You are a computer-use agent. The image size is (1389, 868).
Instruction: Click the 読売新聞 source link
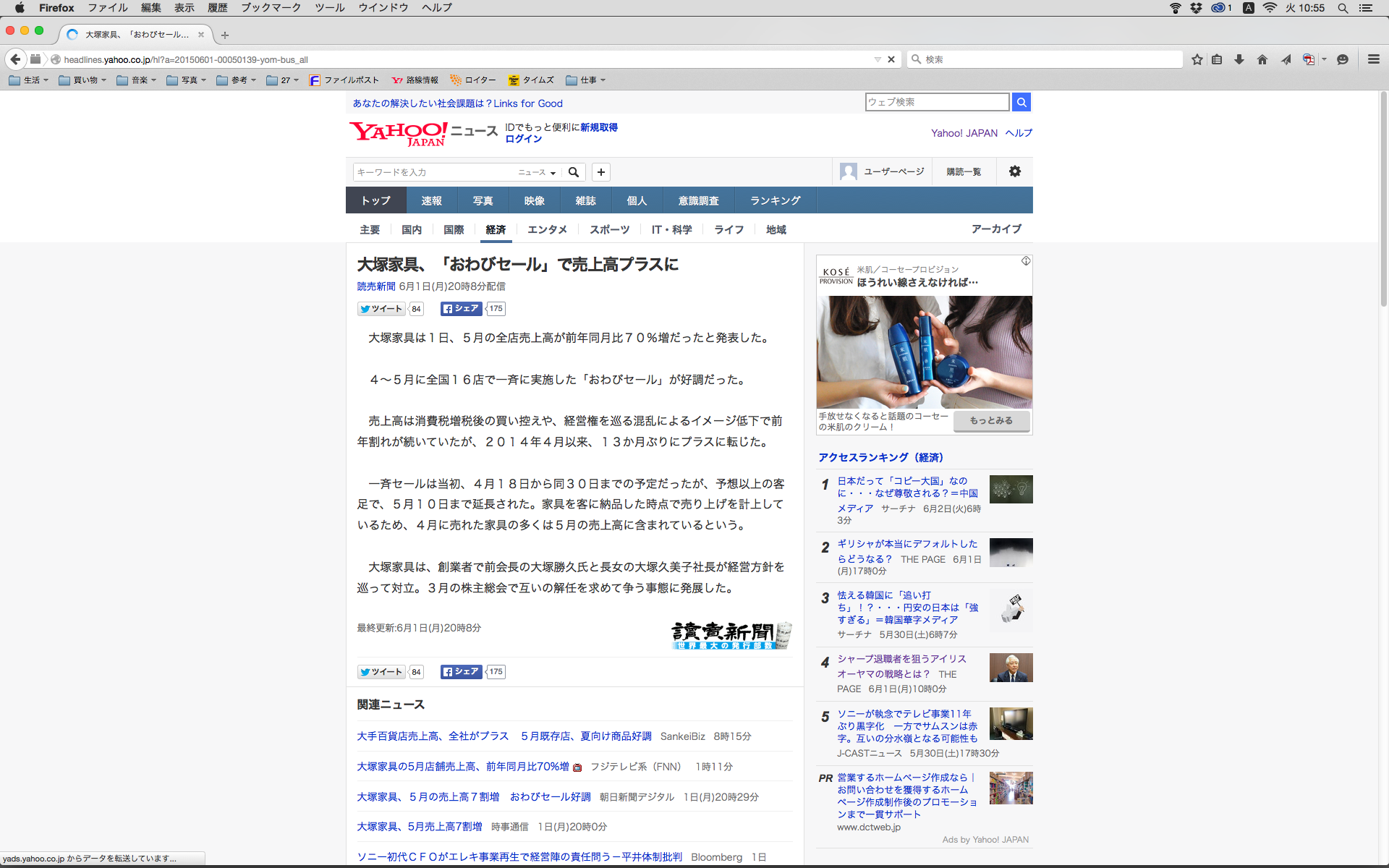(376, 286)
